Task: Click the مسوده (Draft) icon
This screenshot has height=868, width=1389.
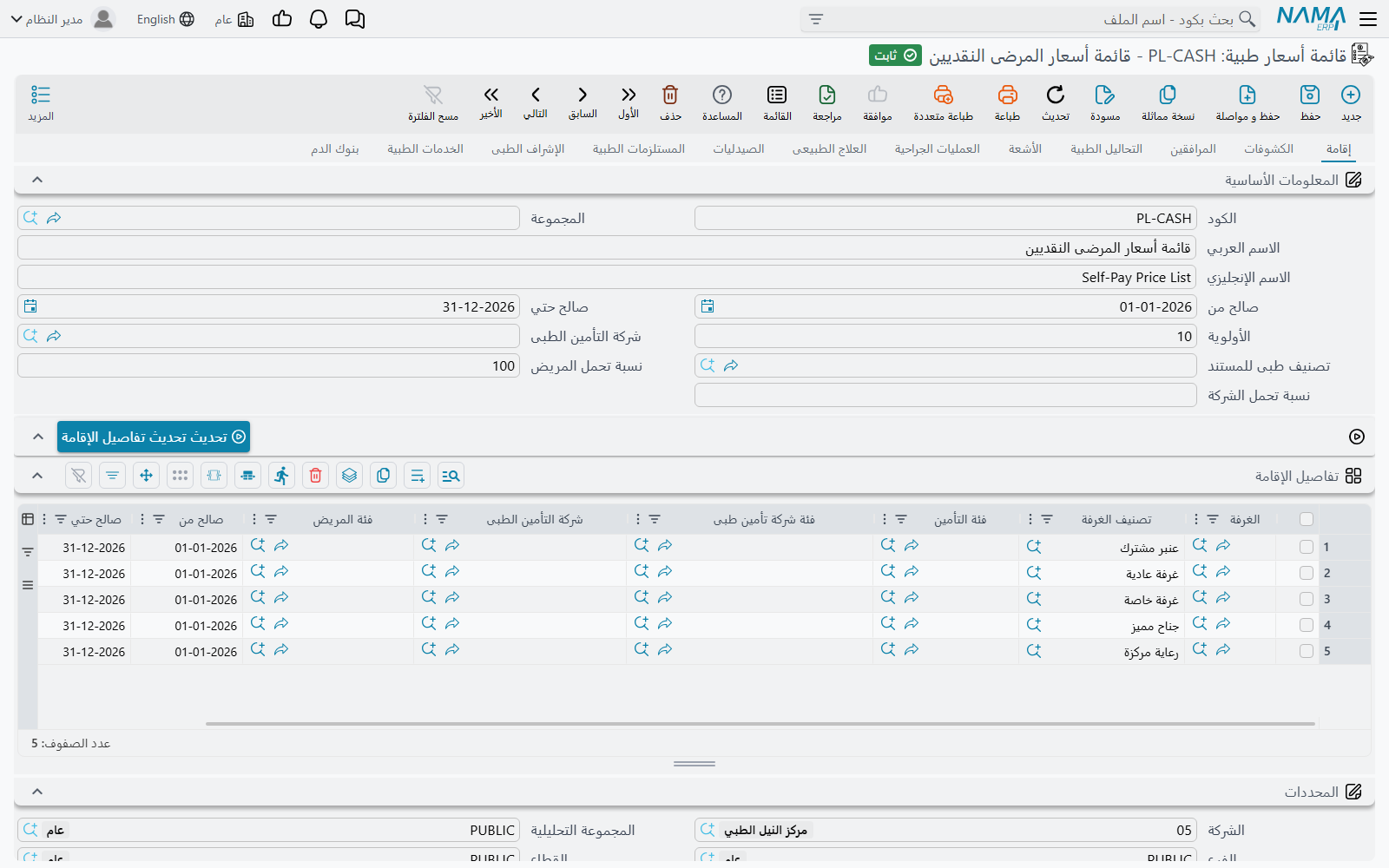Action: (x=1104, y=95)
